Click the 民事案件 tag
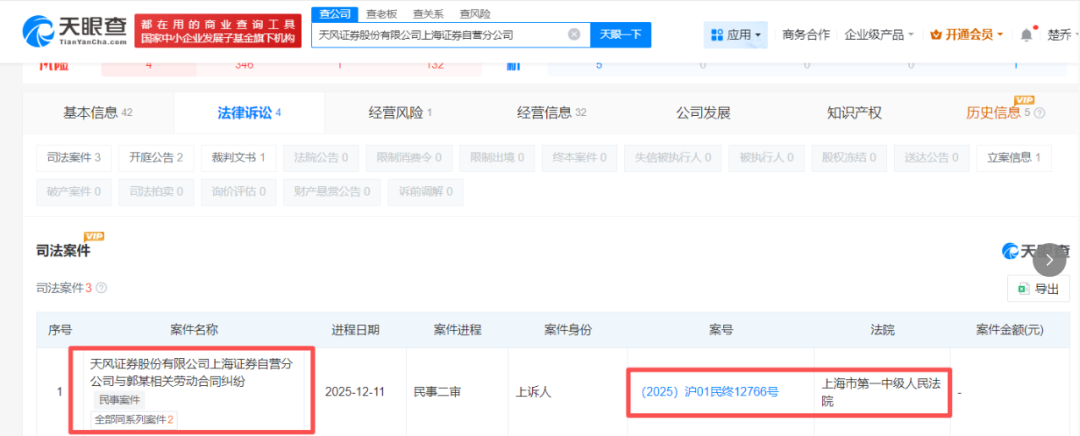Screen dimensions: 1080x436 tap(117, 399)
